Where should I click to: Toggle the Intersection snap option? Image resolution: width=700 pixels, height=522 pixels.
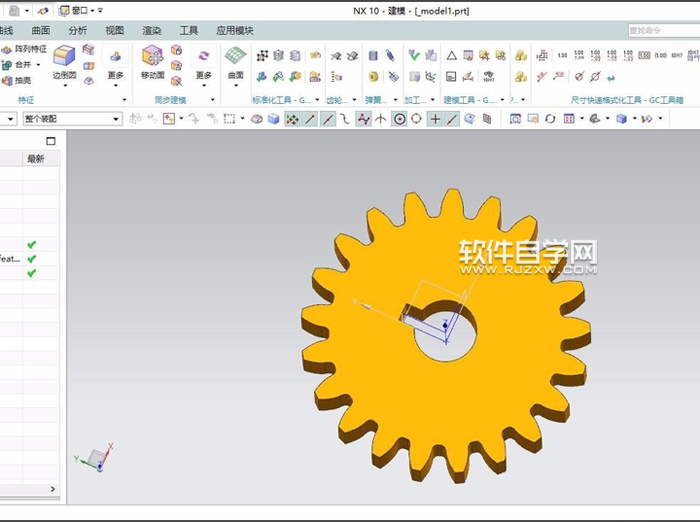[380, 119]
